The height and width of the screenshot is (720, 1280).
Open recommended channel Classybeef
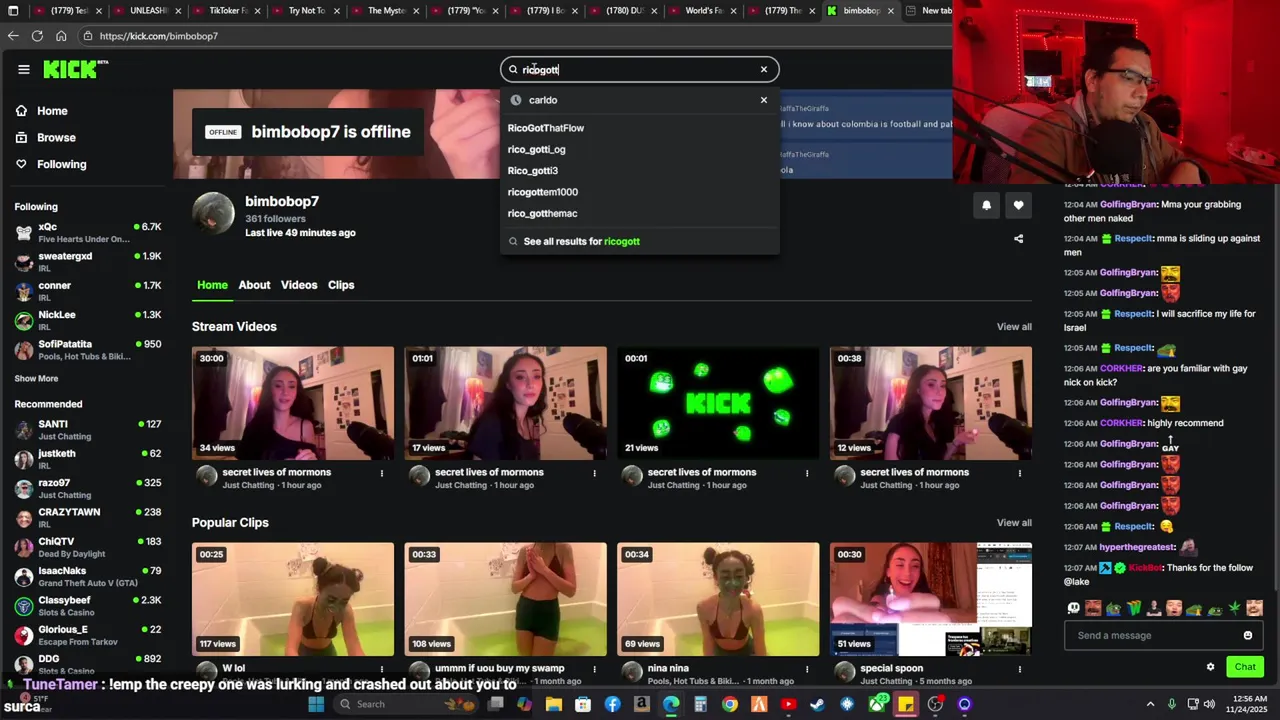(x=88, y=605)
